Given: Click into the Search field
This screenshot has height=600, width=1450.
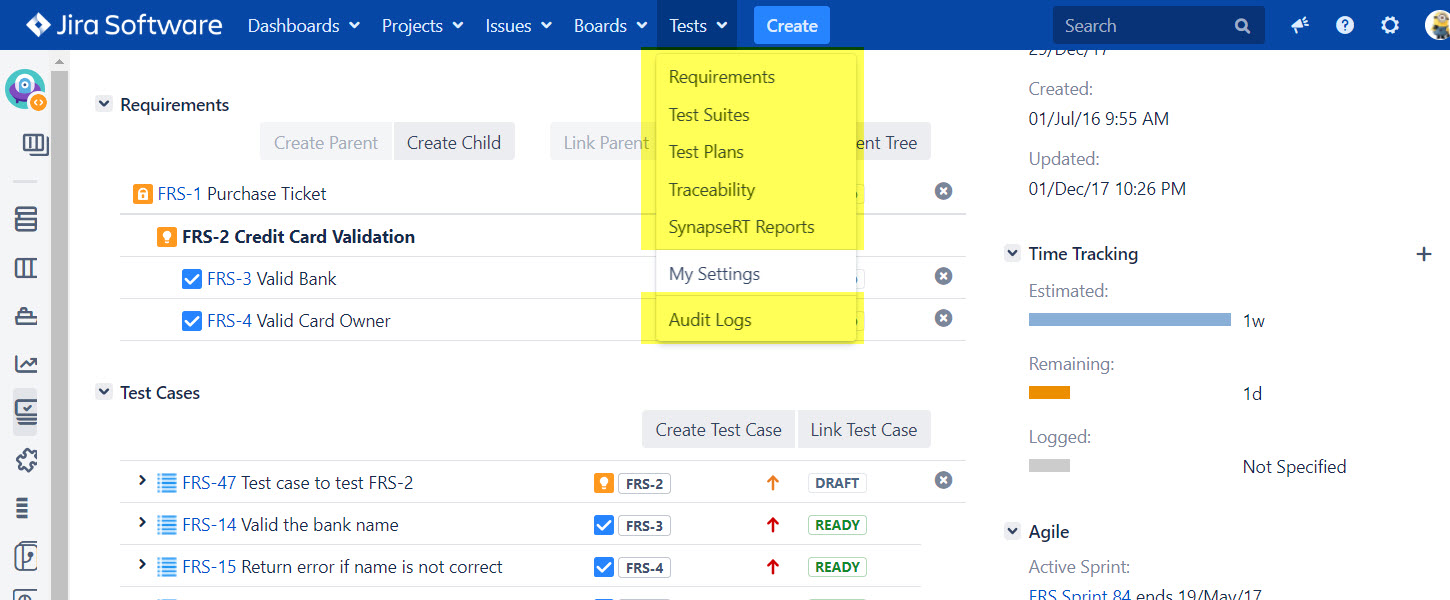Looking at the screenshot, I should pyautogui.click(x=1145, y=26).
